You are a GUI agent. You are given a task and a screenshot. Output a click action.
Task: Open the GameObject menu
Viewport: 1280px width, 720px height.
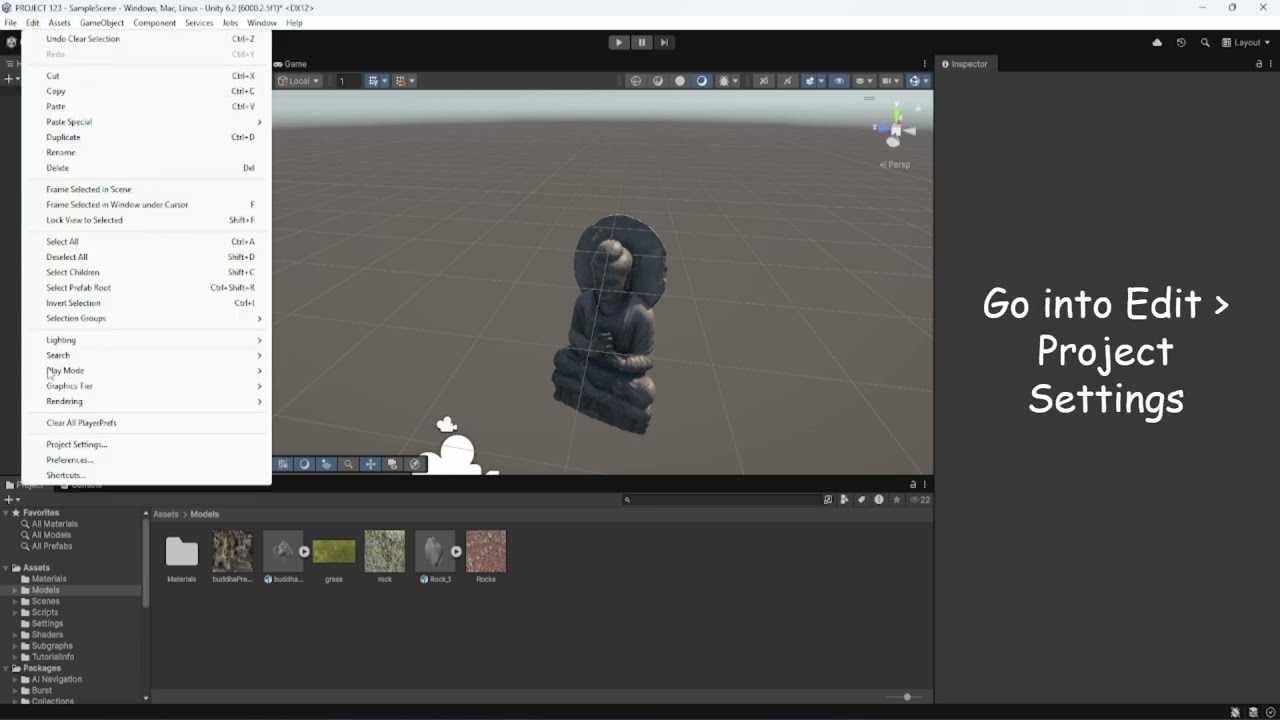[102, 23]
